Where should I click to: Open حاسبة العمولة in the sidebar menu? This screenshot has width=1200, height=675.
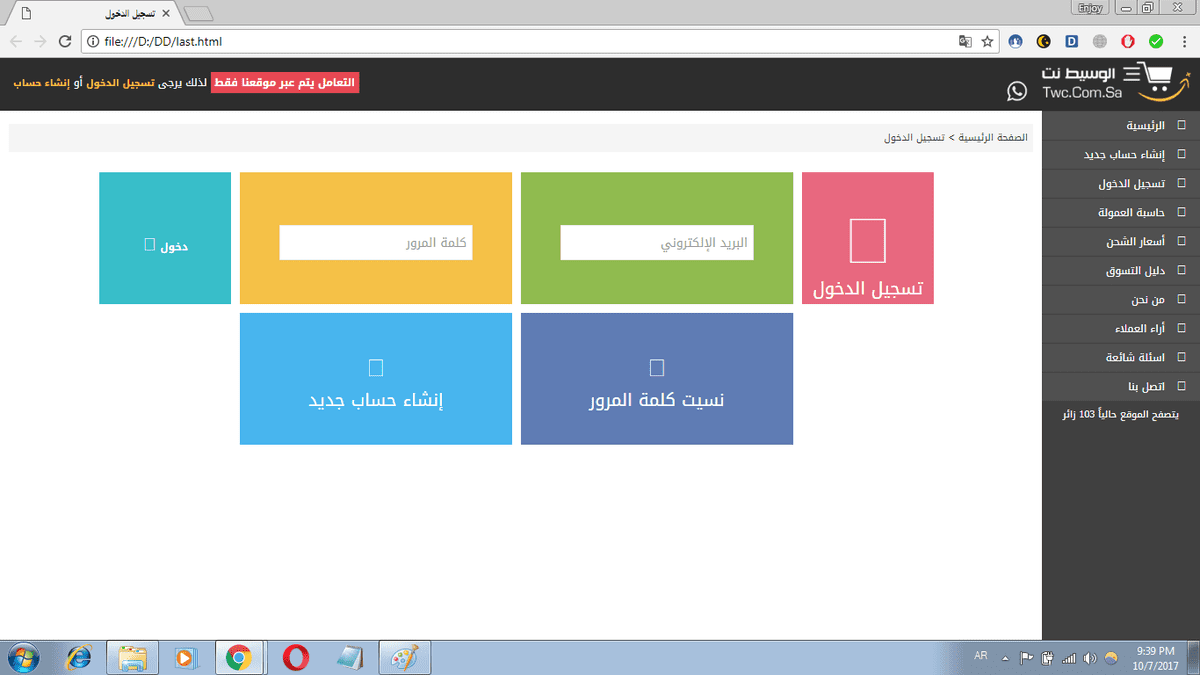tap(1121, 213)
